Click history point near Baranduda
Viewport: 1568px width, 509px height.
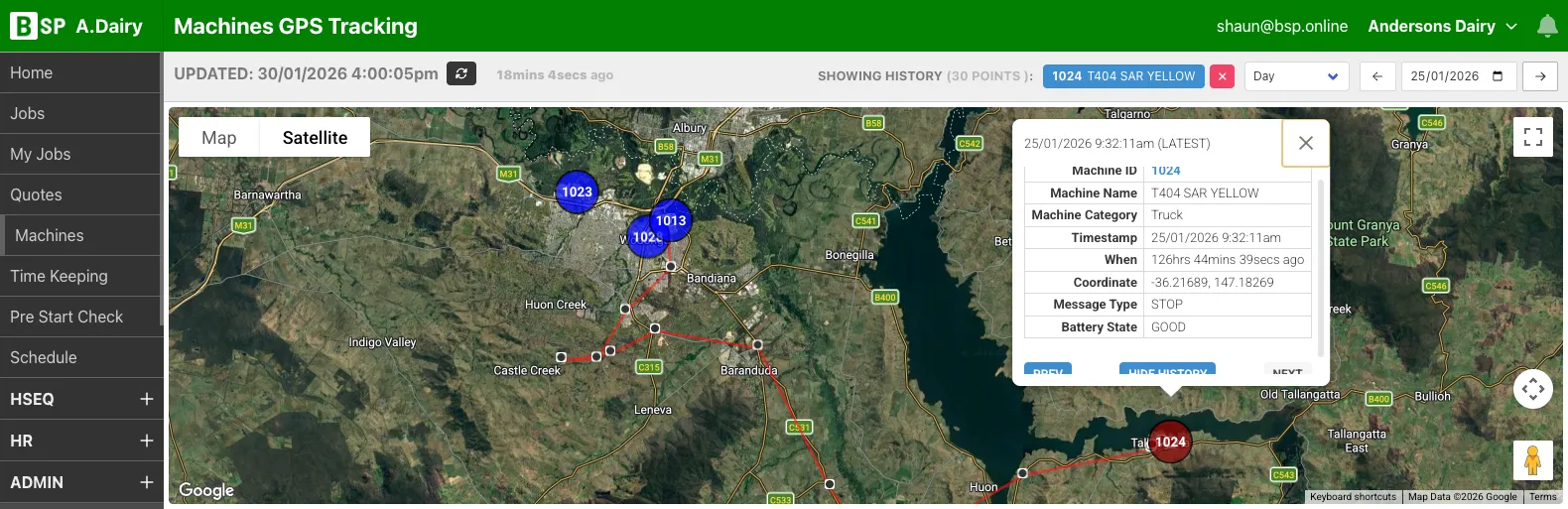pyautogui.click(x=757, y=344)
